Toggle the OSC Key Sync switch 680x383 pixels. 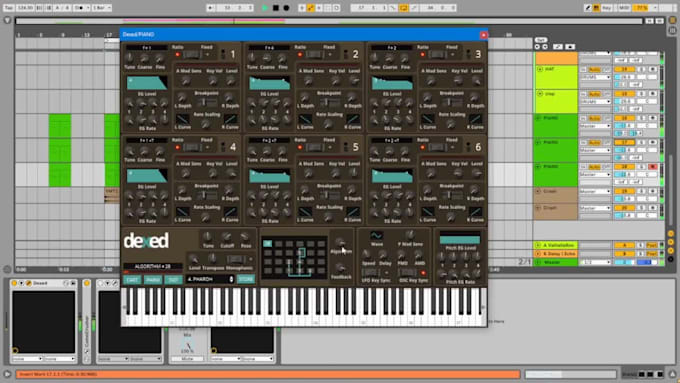(407, 272)
